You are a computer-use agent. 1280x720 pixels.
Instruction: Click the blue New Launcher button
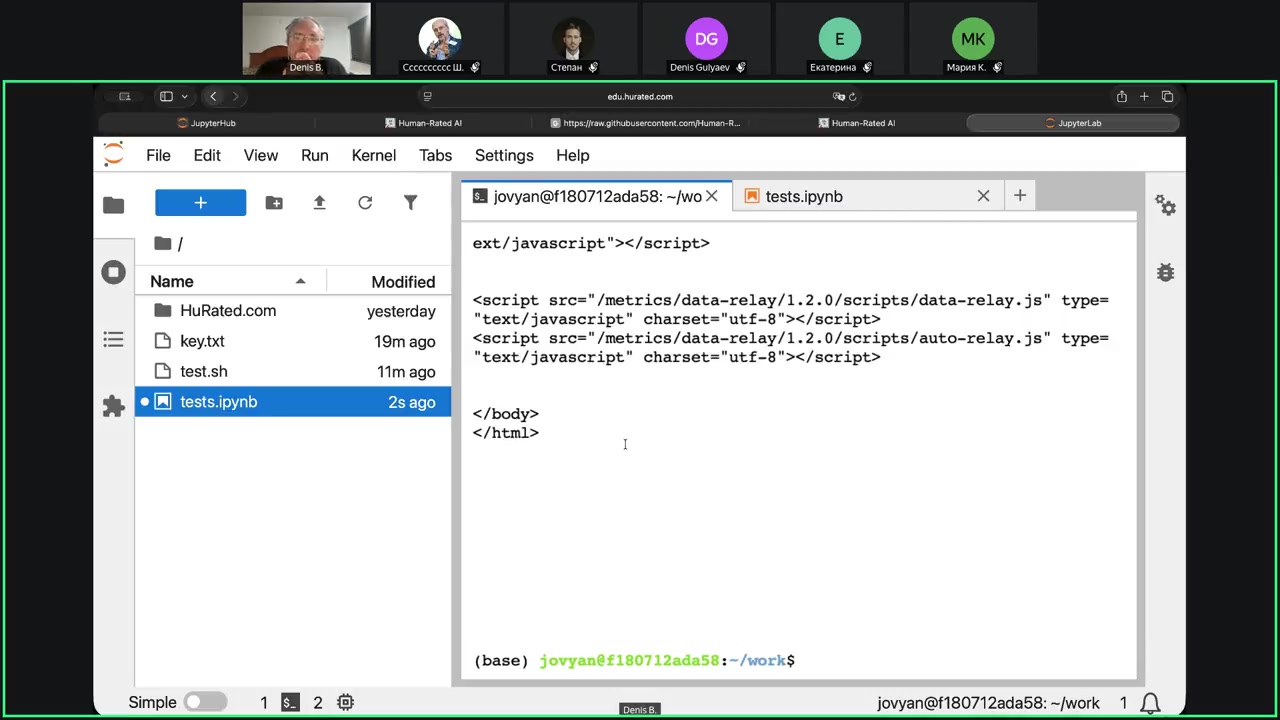pyautogui.click(x=200, y=203)
